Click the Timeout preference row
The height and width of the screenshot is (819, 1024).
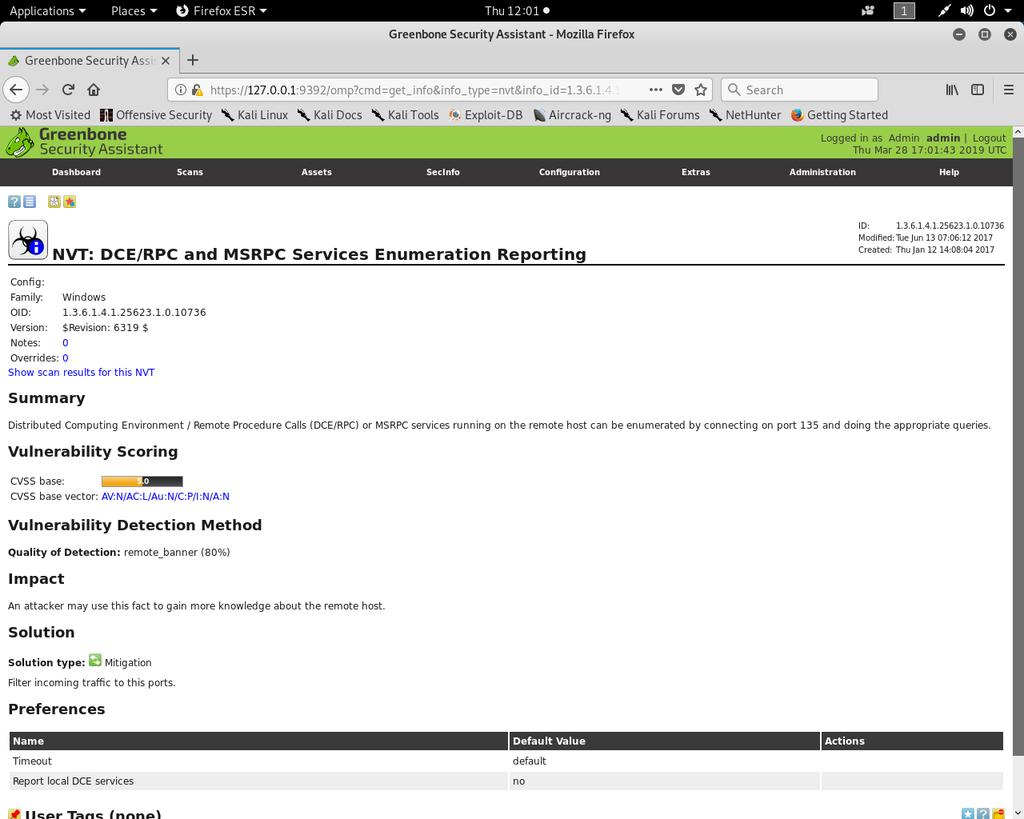pos(506,761)
